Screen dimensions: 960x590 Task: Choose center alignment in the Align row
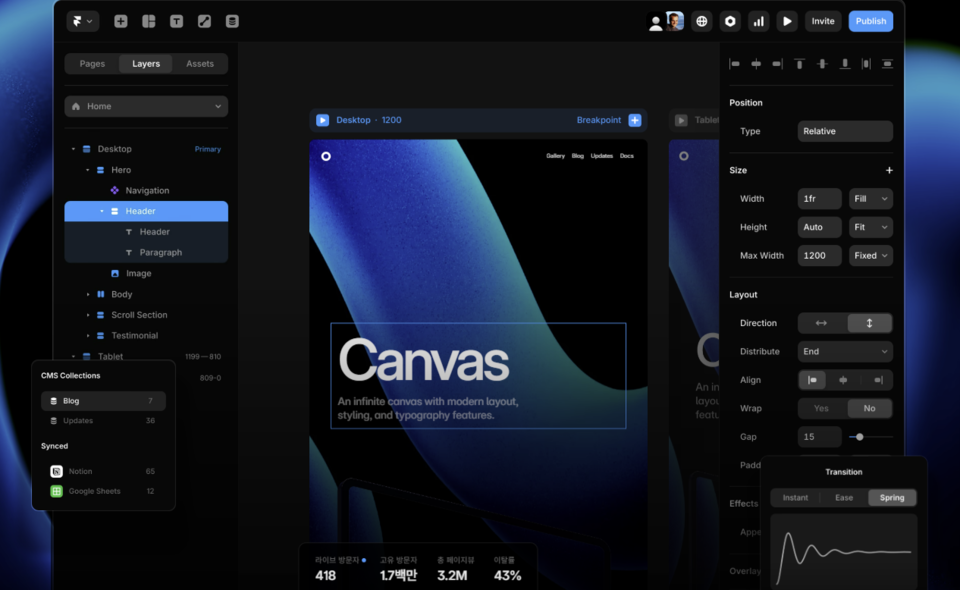coord(844,380)
